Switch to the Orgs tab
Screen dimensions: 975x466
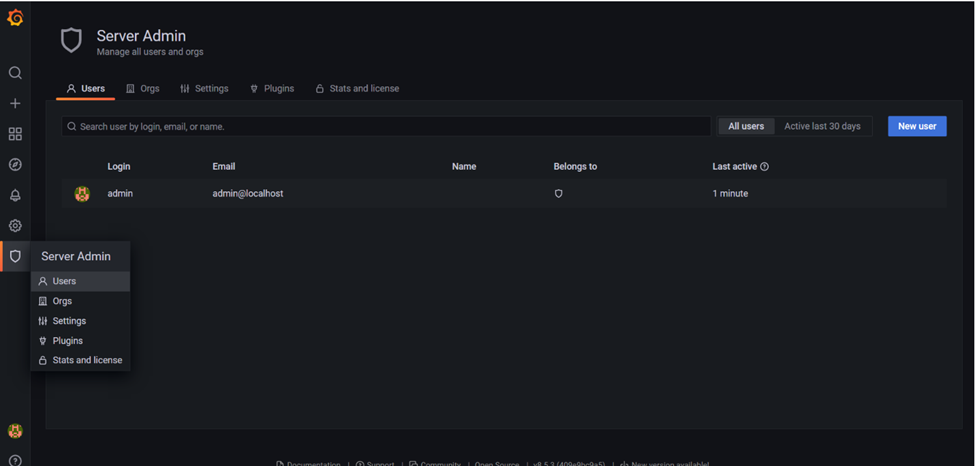pos(143,88)
